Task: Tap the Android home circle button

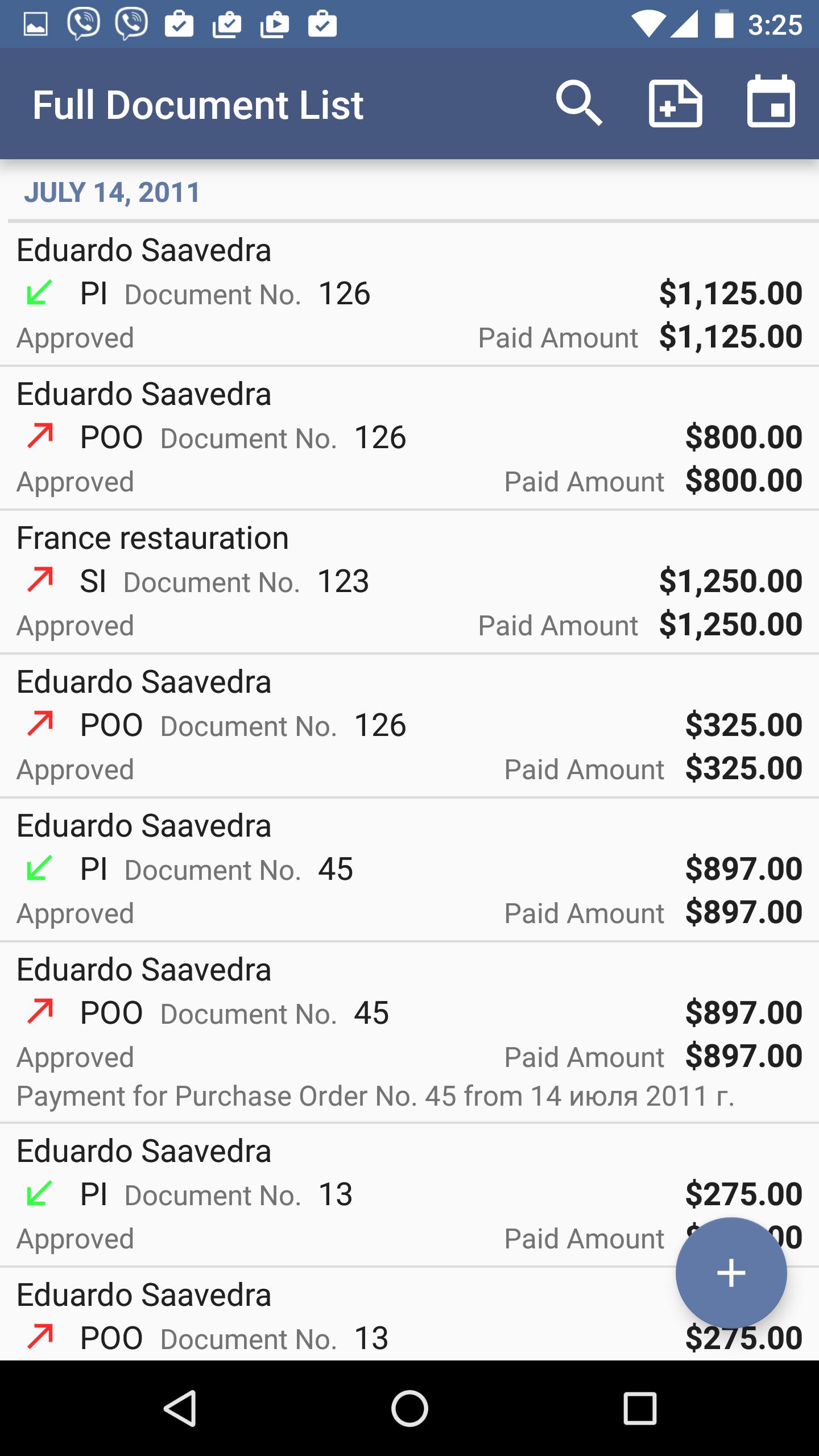Action: pyautogui.click(x=409, y=1408)
